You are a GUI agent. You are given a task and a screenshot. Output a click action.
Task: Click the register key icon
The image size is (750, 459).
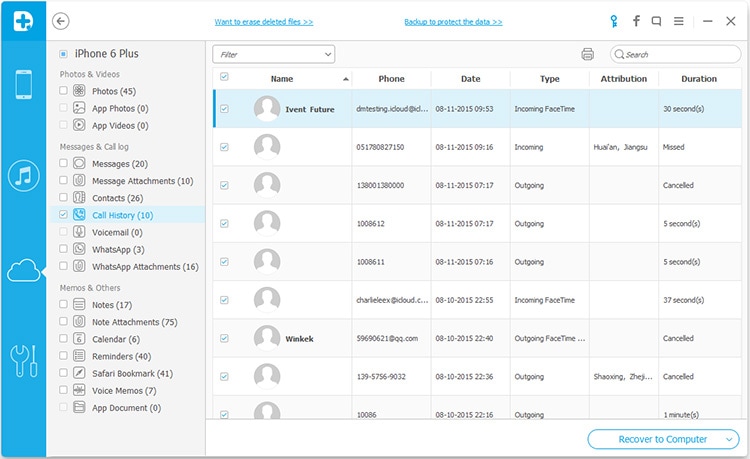(x=614, y=21)
